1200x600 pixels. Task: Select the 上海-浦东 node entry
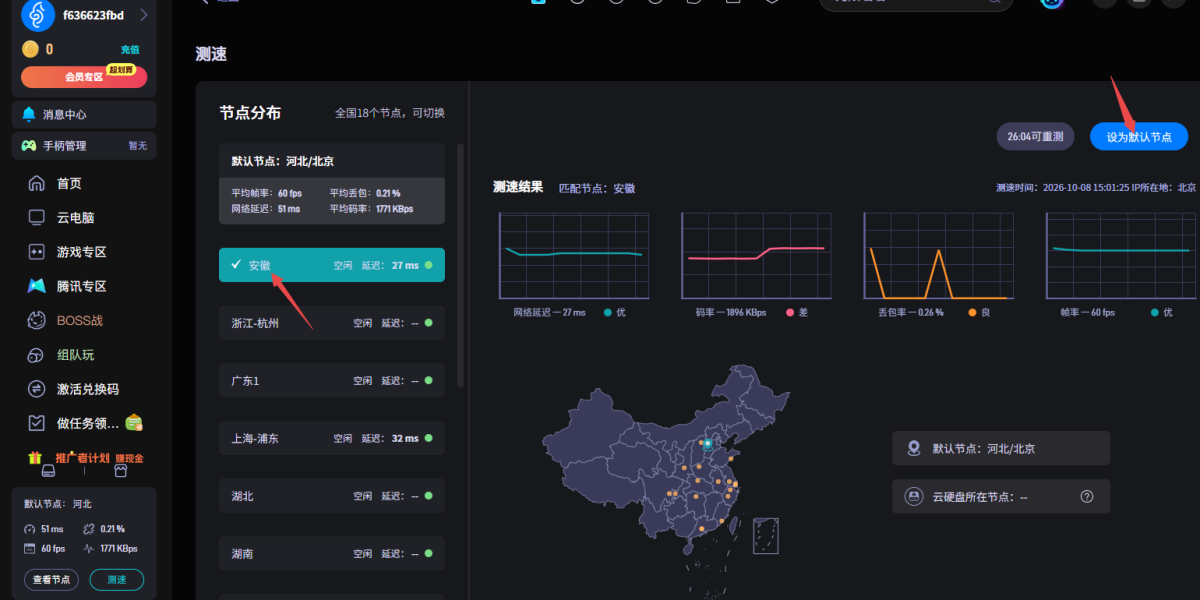(x=332, y=438)
